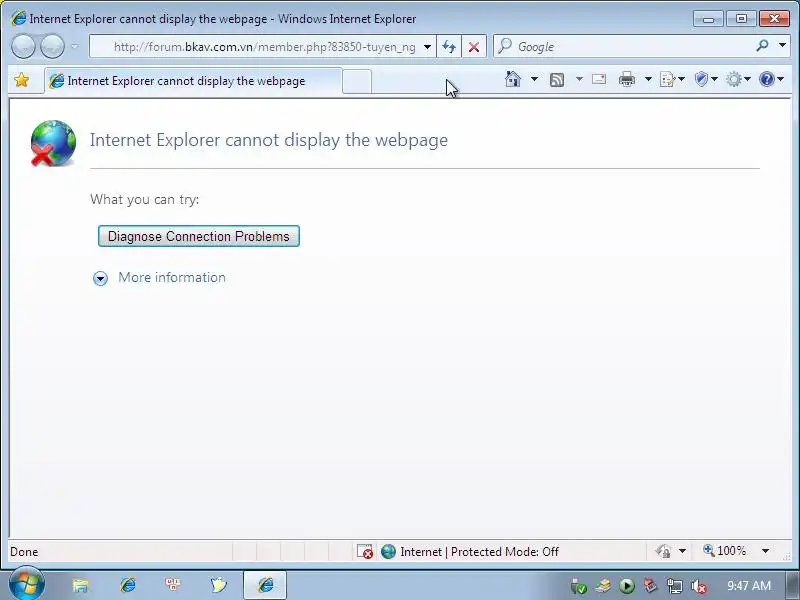Open a new blank tab

click(357, 82)
